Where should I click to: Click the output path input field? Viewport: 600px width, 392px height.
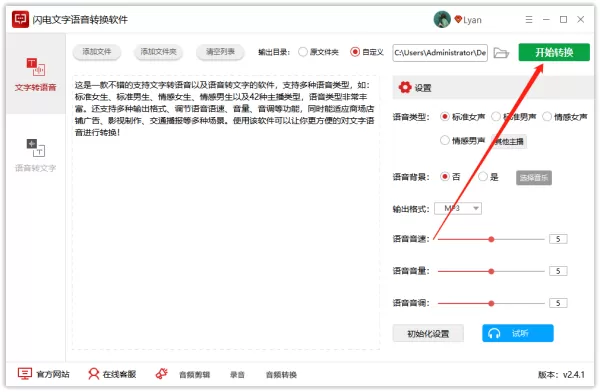tap(440, 52)
